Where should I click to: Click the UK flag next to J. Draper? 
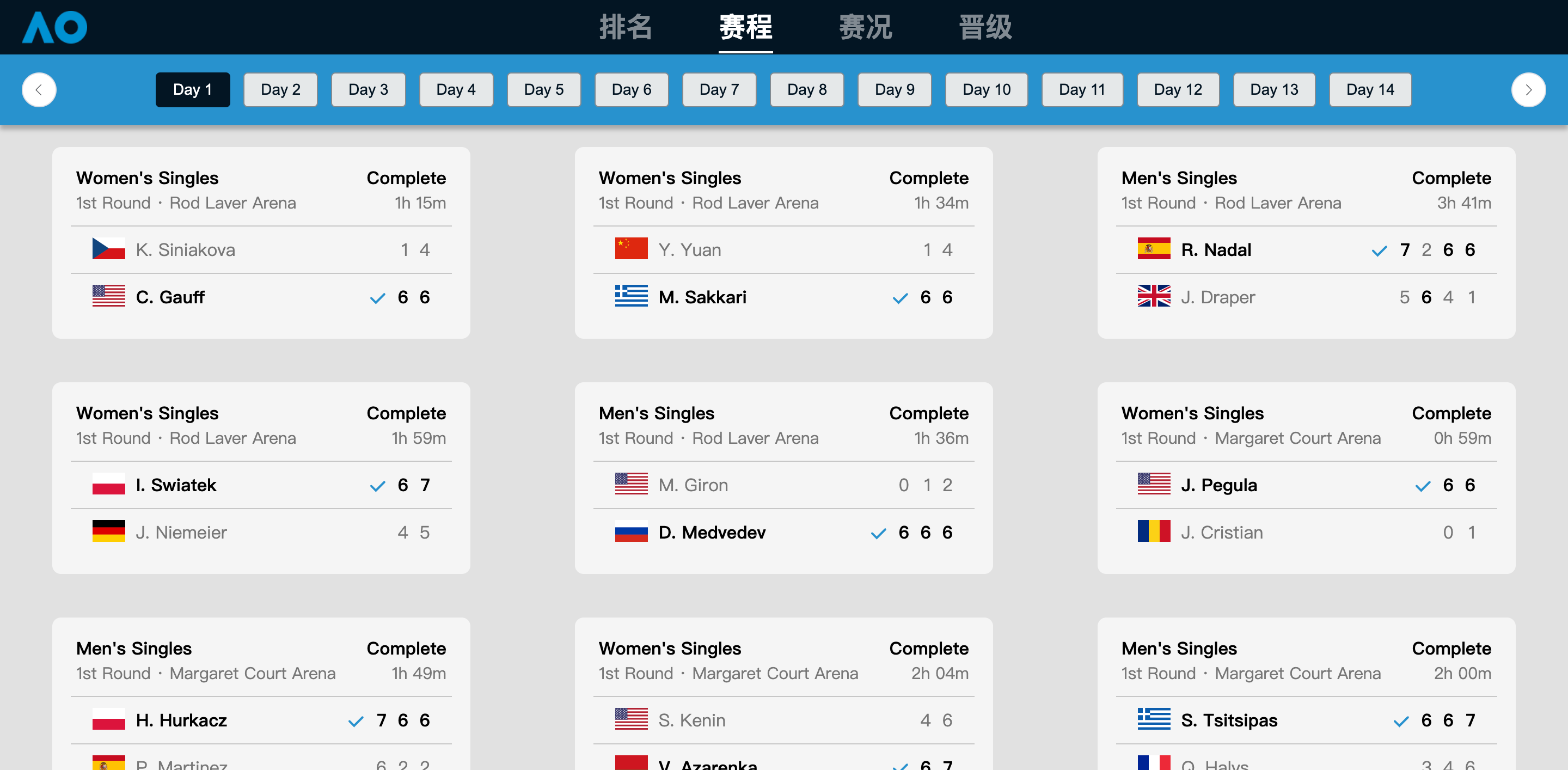click(x=1154, y=296)
